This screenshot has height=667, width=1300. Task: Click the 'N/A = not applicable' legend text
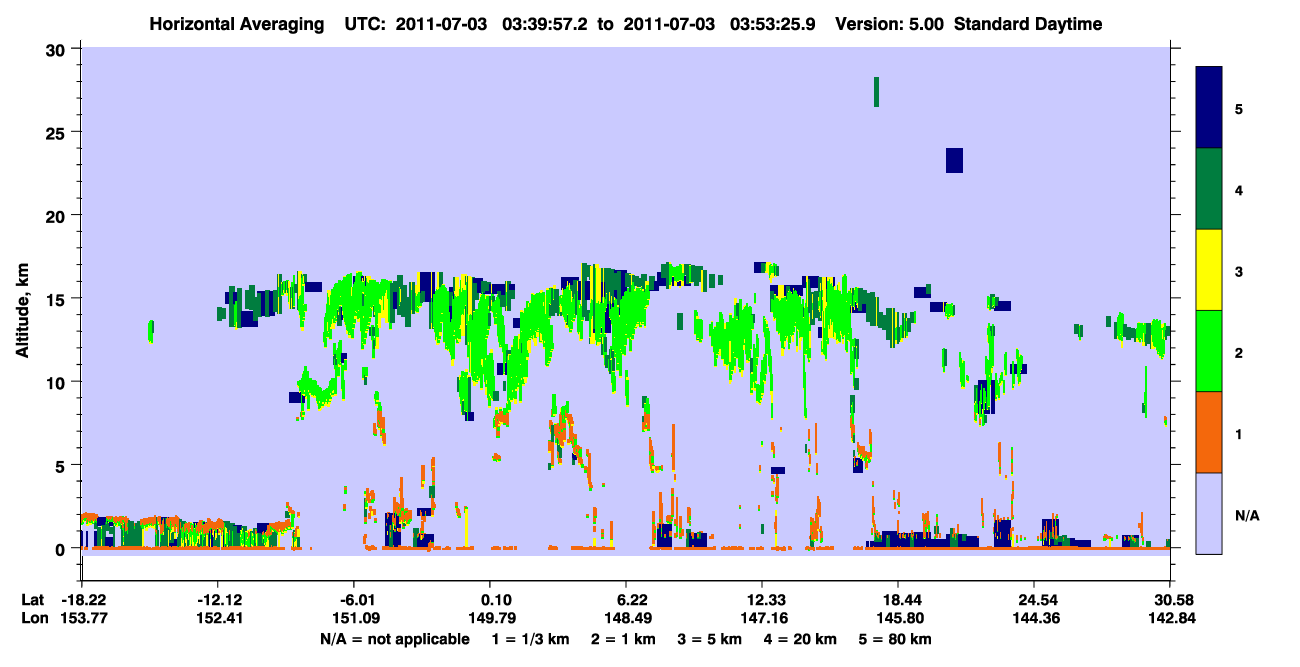[x=395, y=639]
